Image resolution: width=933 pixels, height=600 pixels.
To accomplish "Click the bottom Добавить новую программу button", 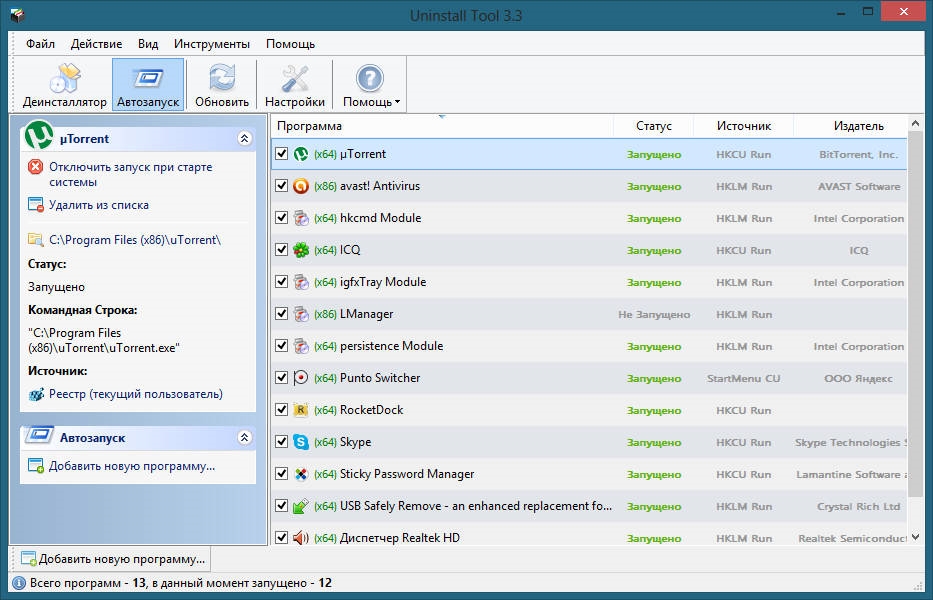I will 113,559.
